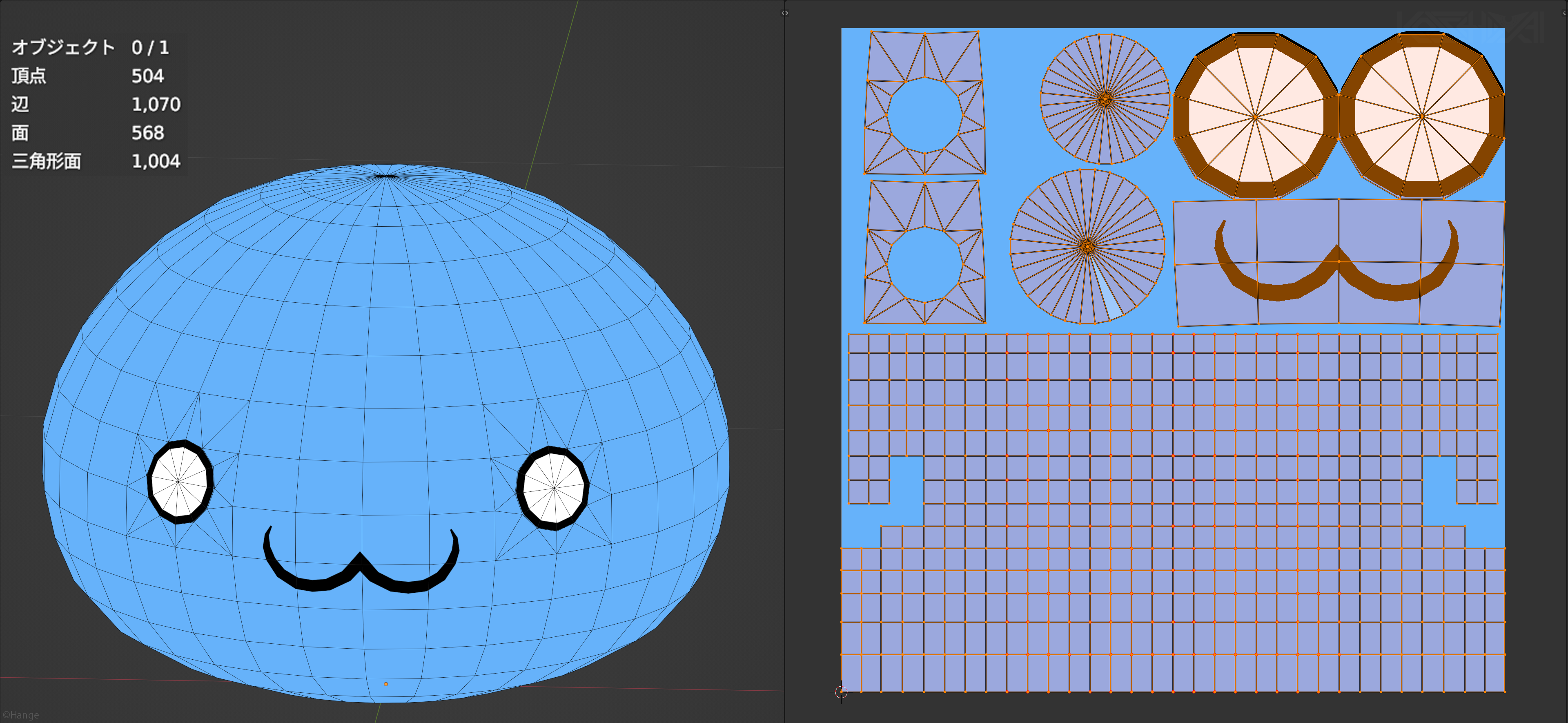1568x723 pixels.
Task: Click the 頂点 statistics label
Action: 29,76
